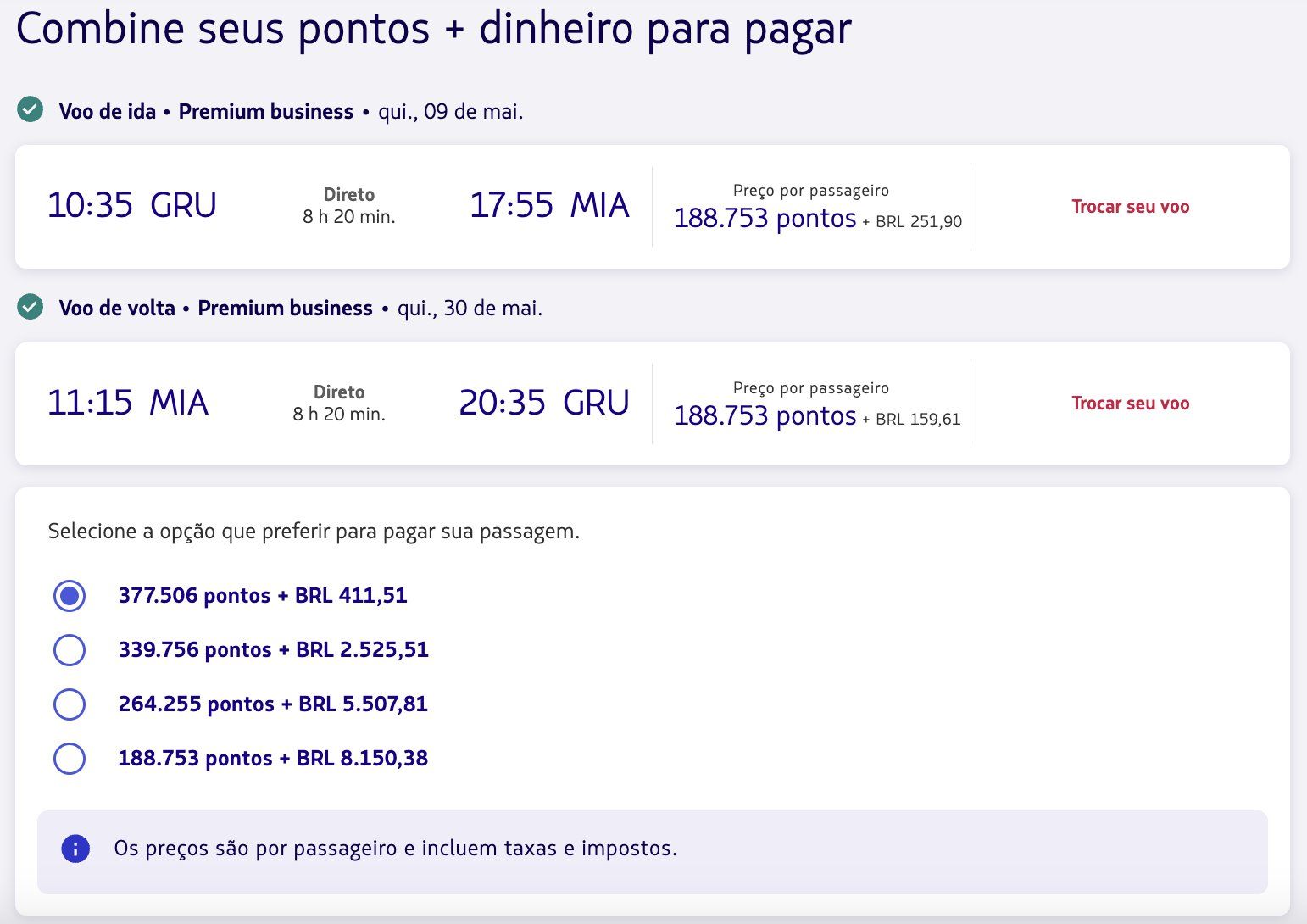Click the 17:55 MIA arrival time
This screenshot has height=924, width=1307.
549,205
